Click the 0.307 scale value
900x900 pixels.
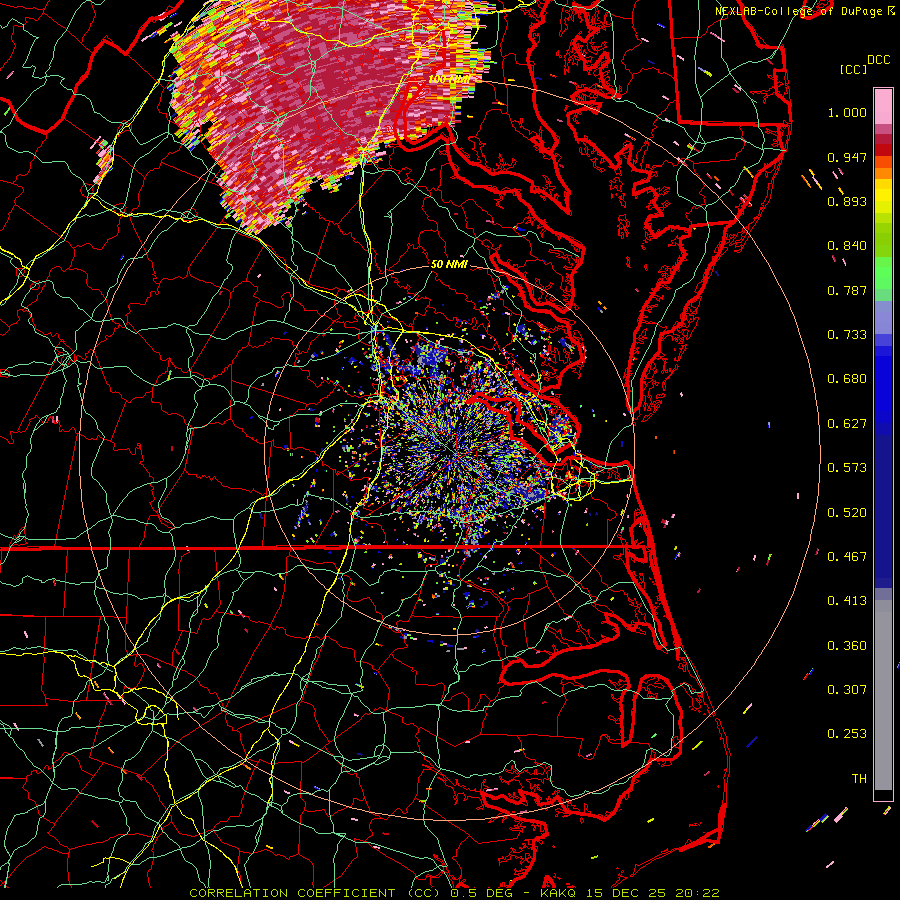click(847, 690)
